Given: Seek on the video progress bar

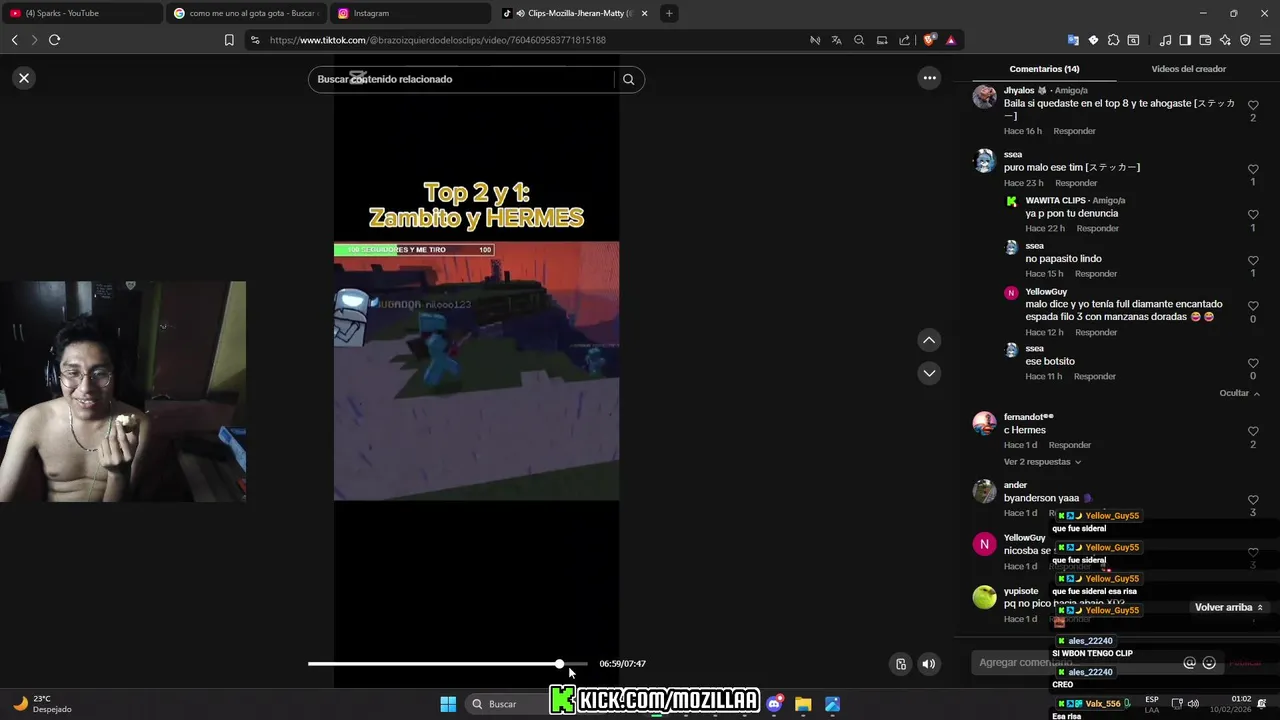Looking at the screenshot, I should 447,664.
